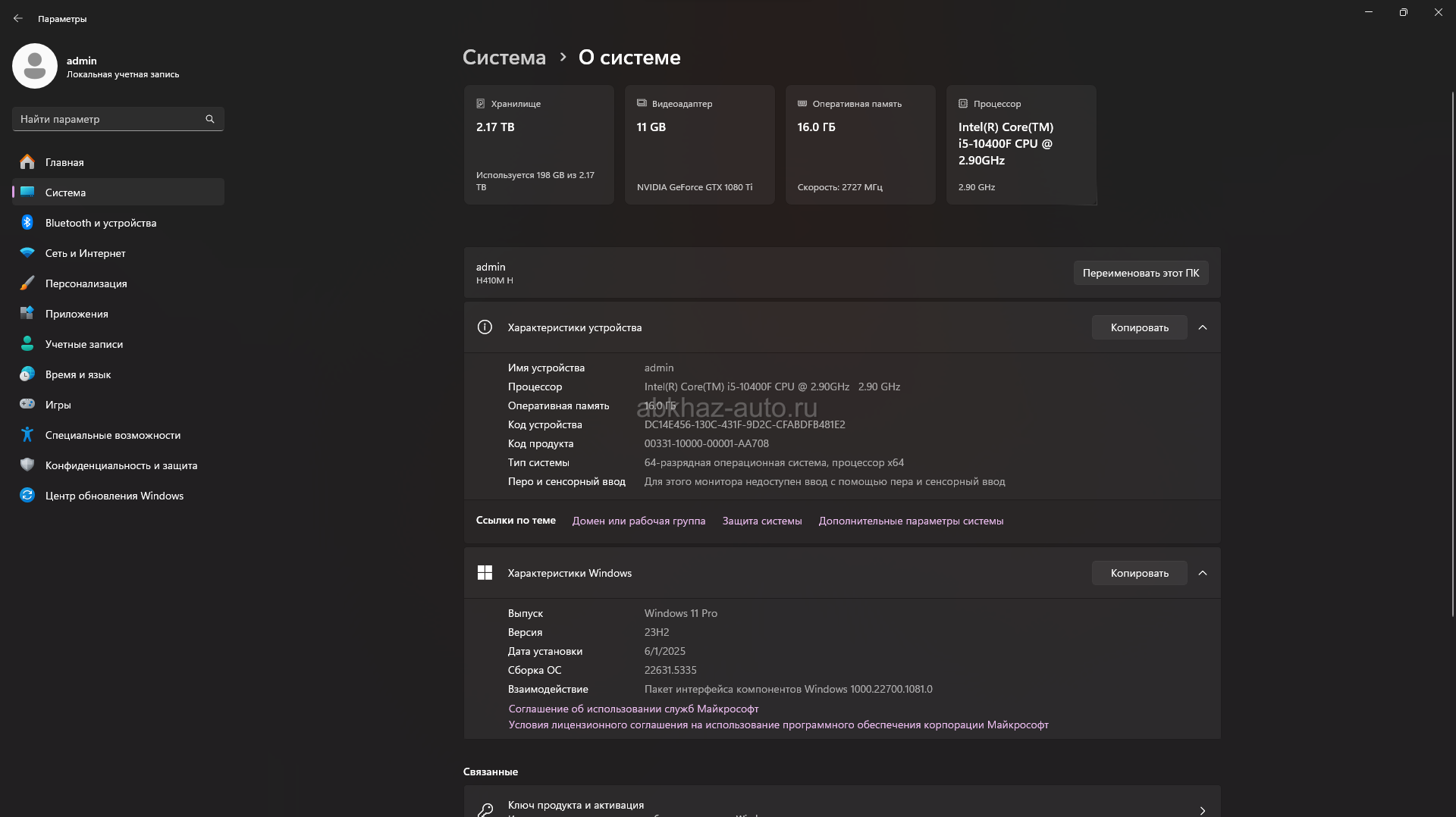The width and height of the screenshot is (1456, 817).
Task: Click the Система breadcrumb in the header
Action: coord(504,58)
